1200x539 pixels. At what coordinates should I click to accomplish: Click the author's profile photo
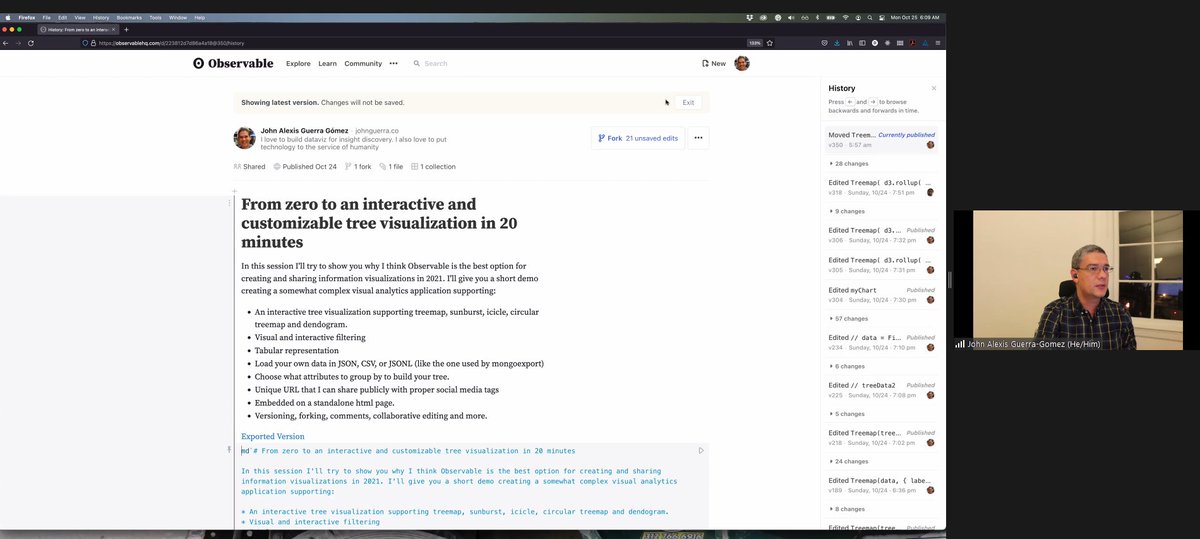click(244, 138)
